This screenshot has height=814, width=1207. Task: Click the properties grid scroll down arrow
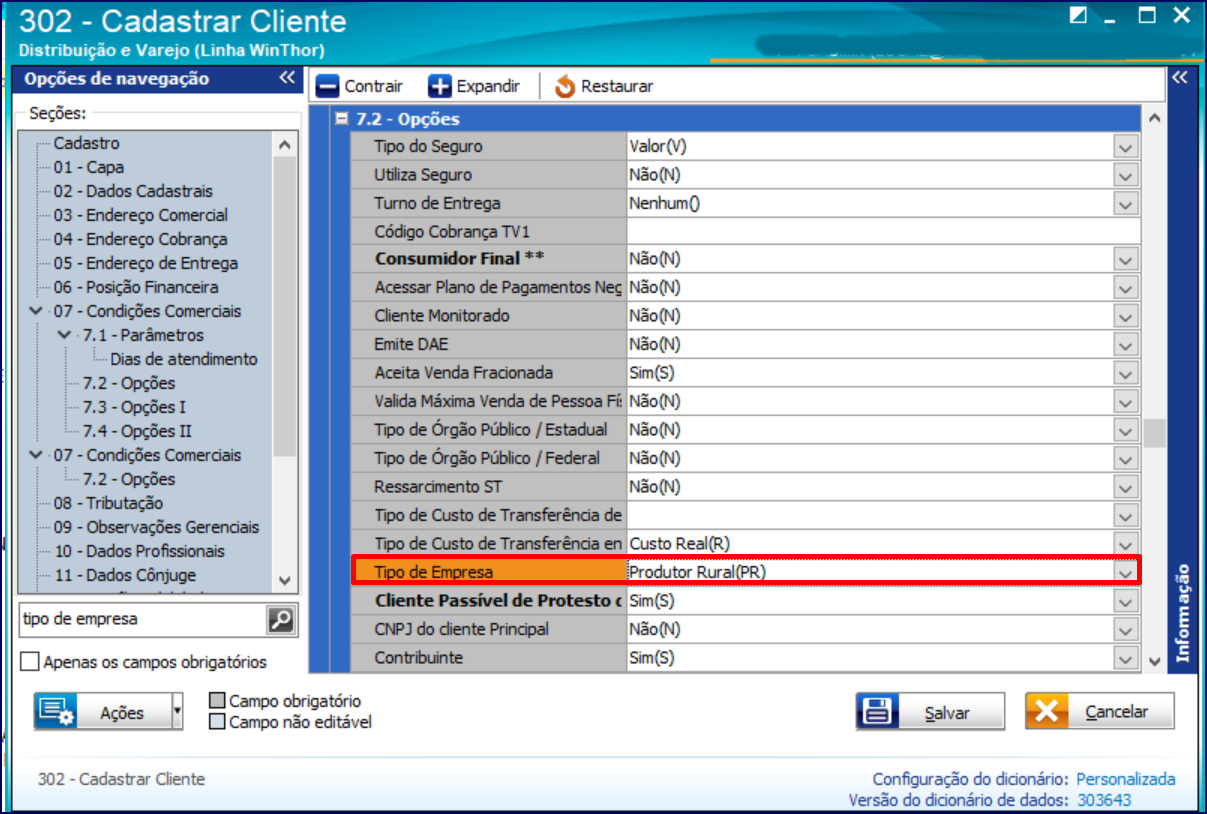1155,661
